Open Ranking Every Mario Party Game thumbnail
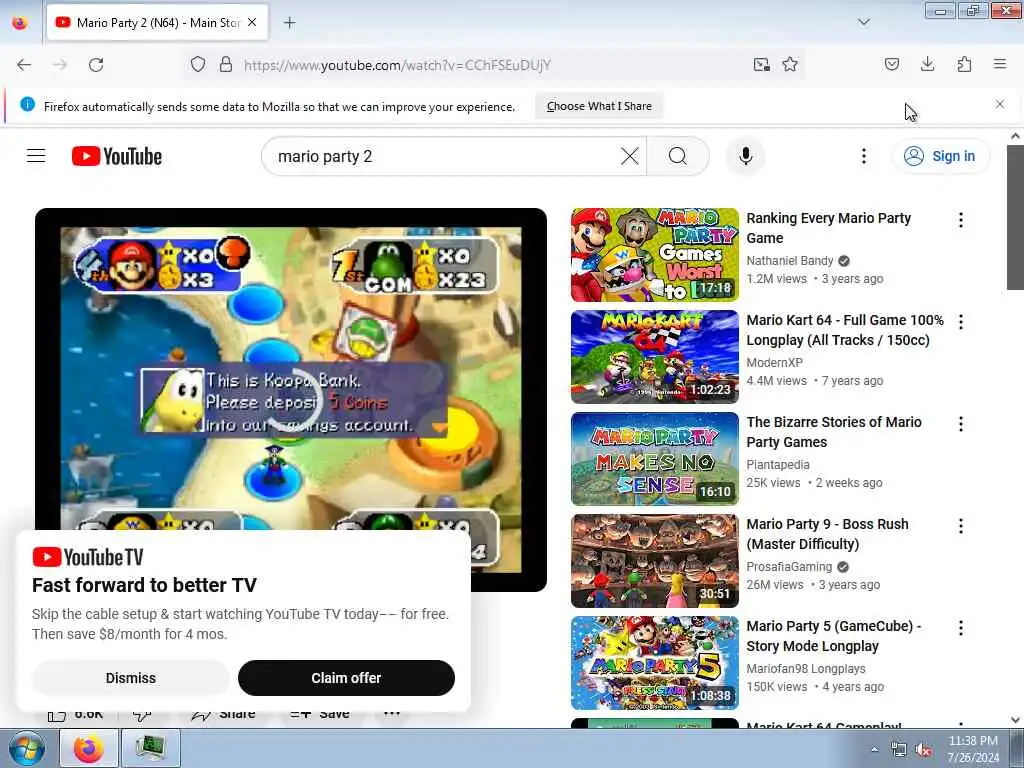This screenshot has width=1024, height=768. tap(654, 255)
